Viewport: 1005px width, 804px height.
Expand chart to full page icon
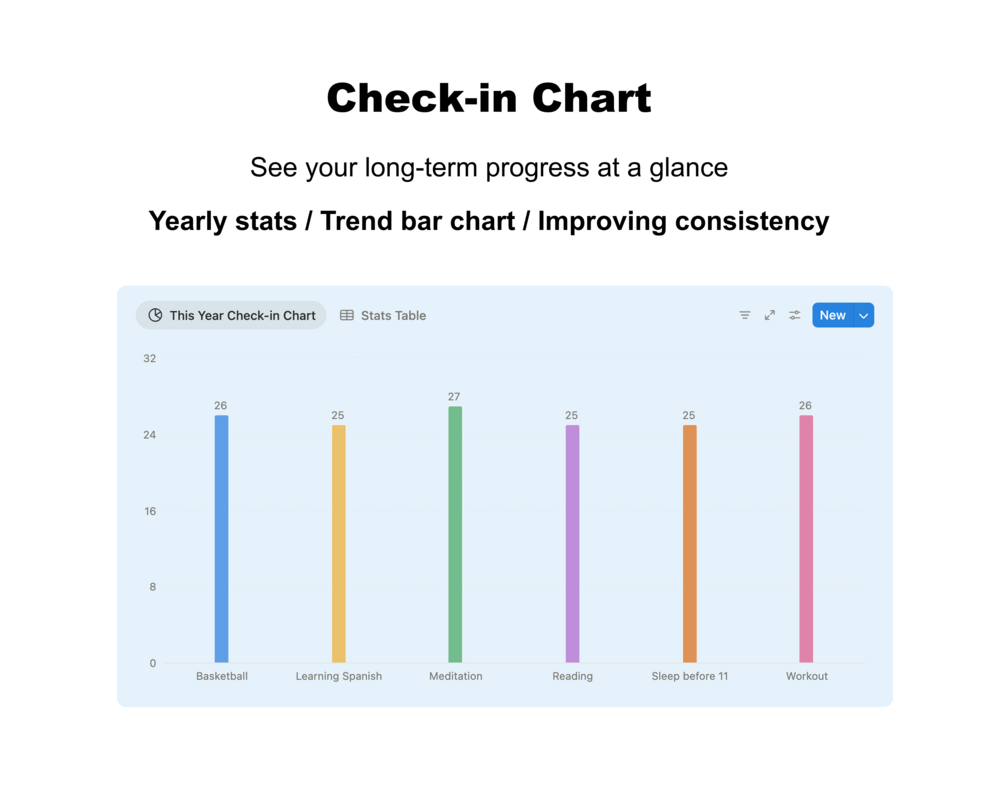pyautogui.click(x=770, y=315)
